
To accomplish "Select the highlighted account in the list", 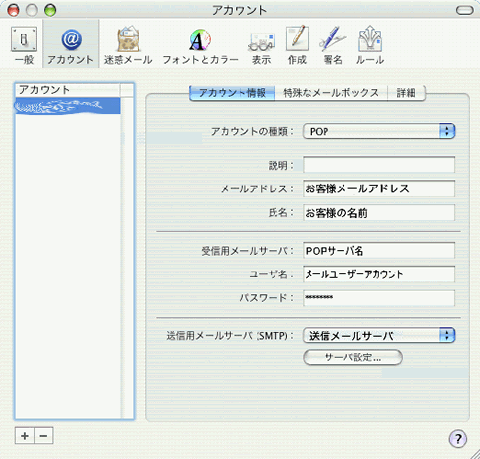I will [x=68, y=106].
